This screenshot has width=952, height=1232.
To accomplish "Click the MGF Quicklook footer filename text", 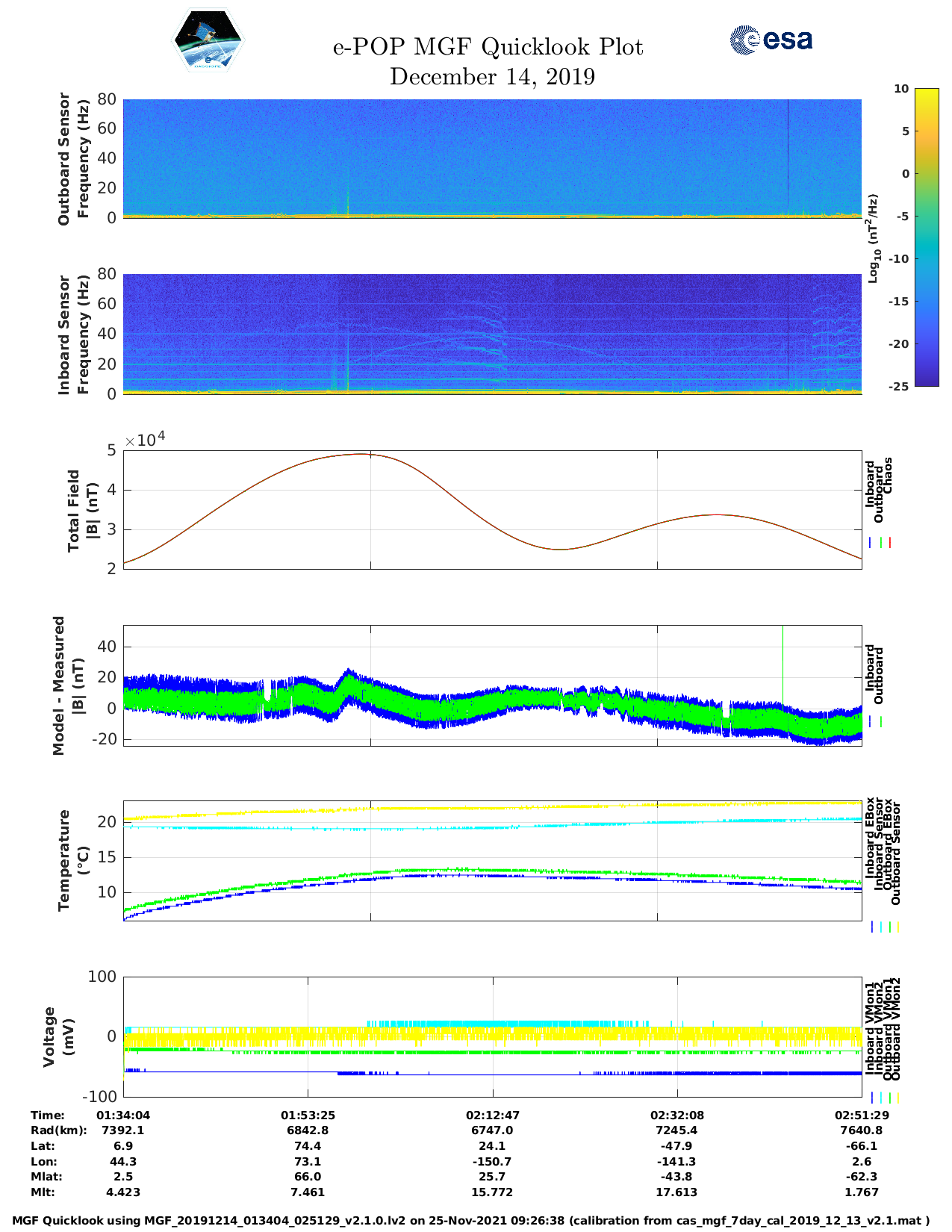I will pos(470,1221).
